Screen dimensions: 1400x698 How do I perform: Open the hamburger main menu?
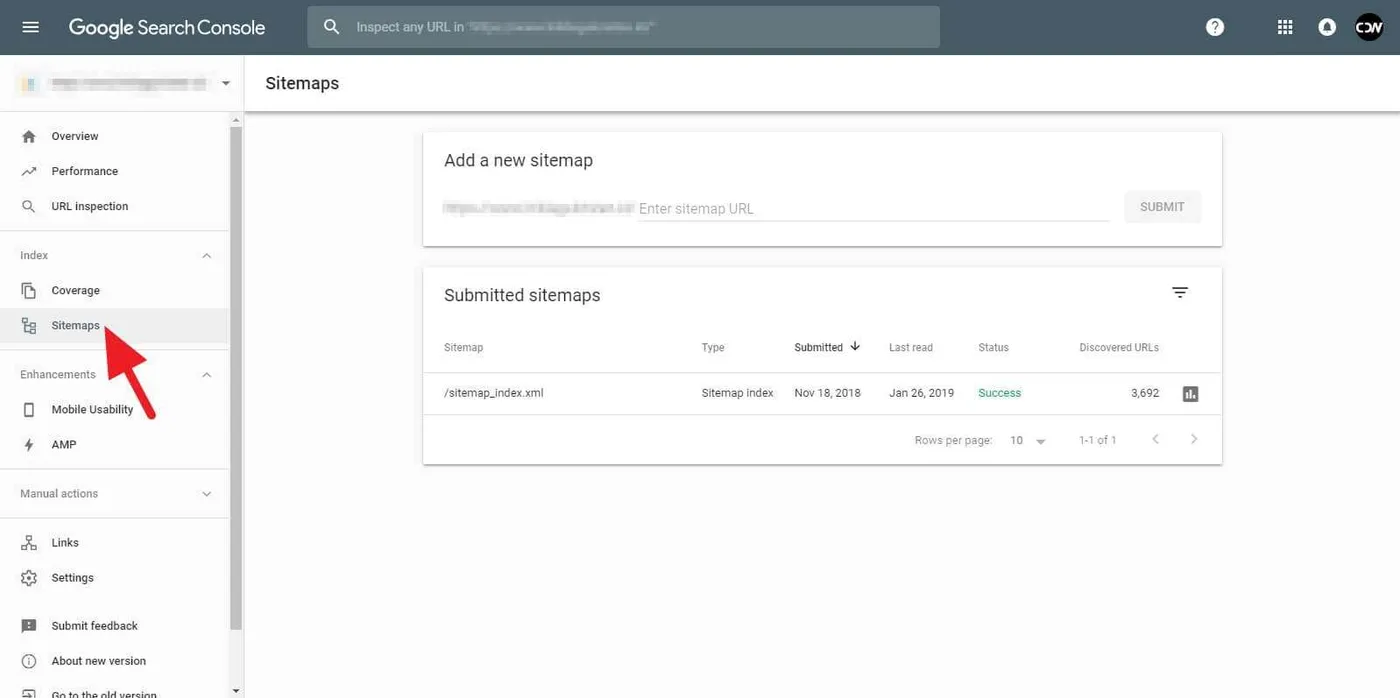click(30, 27)
